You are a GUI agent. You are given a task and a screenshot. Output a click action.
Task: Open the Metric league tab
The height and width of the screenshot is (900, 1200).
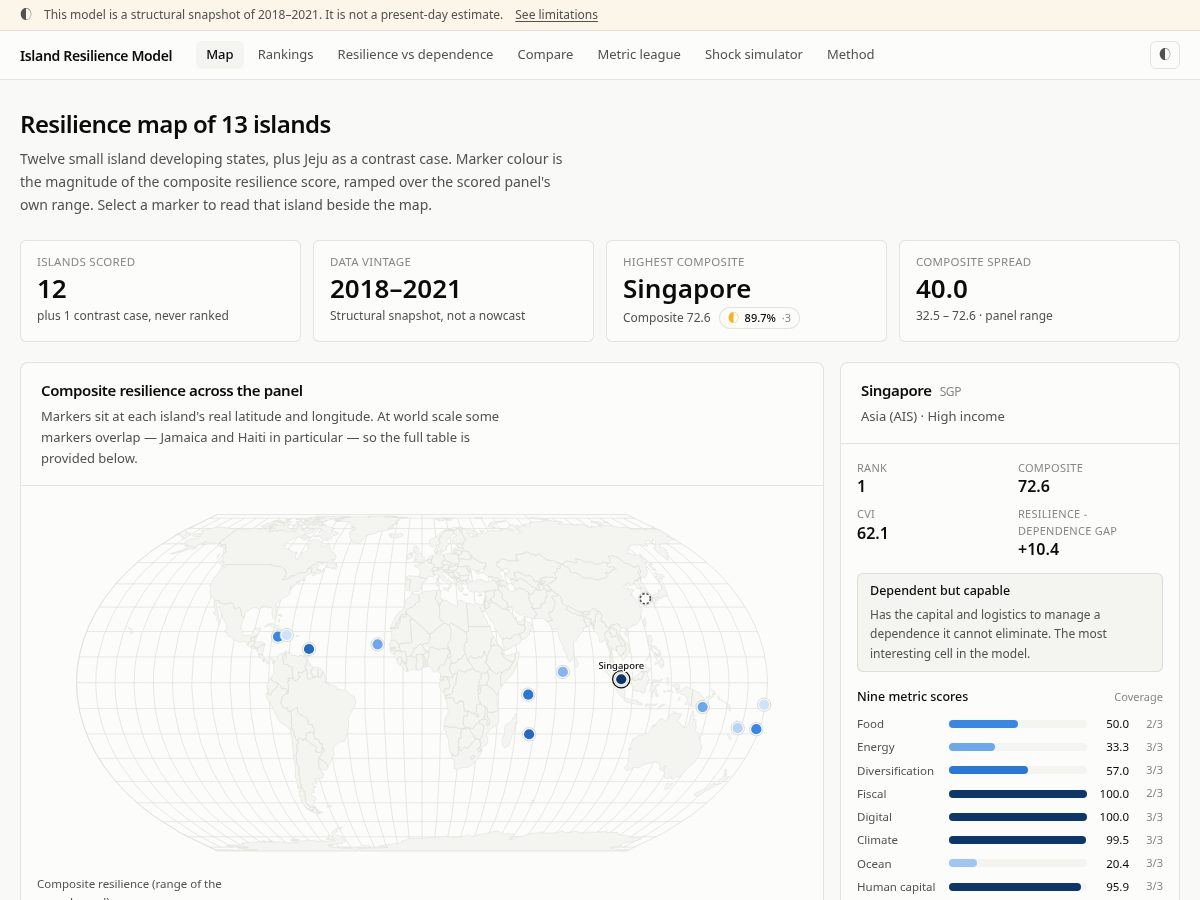point(639,55)
